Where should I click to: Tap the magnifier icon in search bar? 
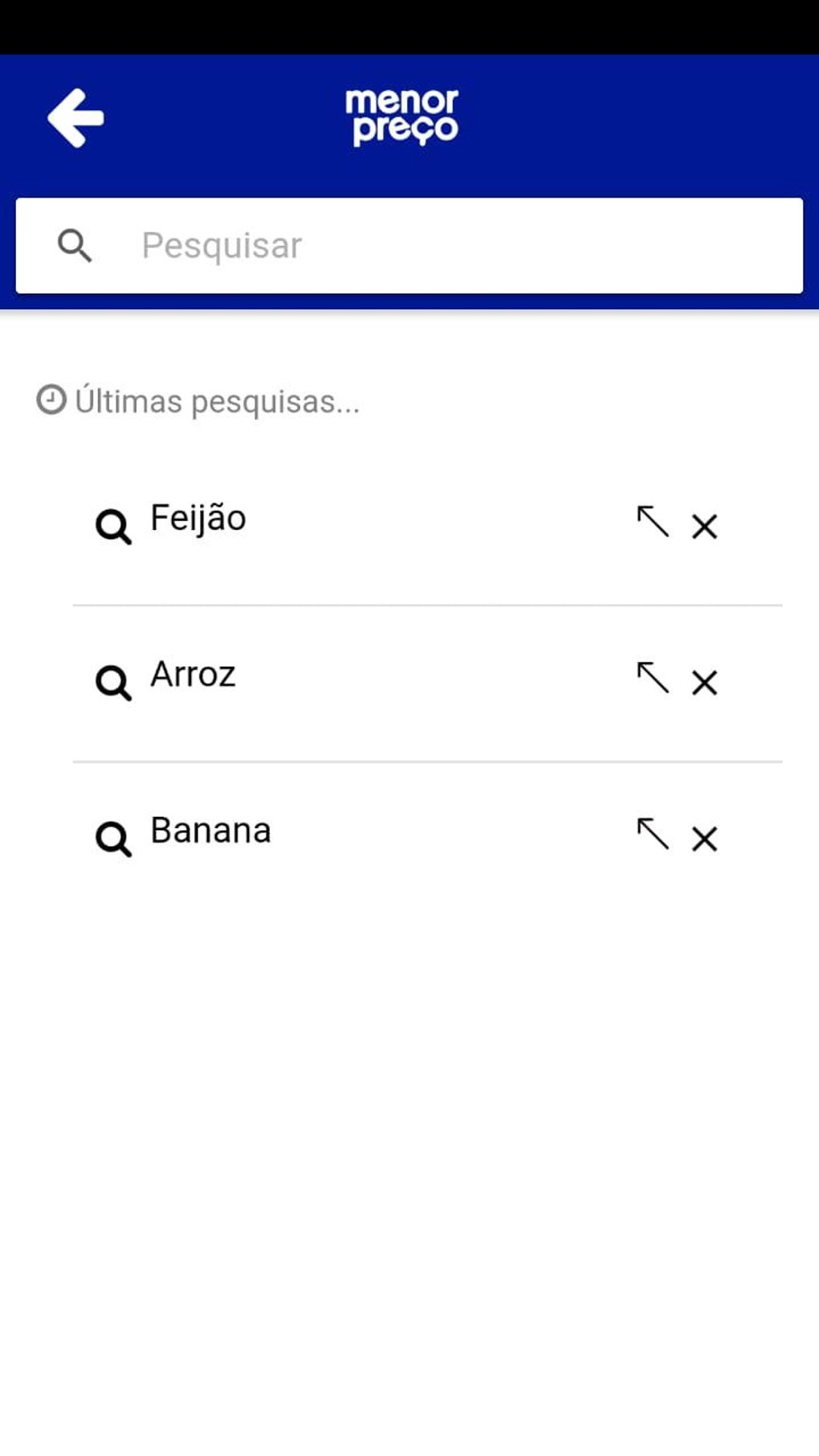pyautogui.click(x=75, y=246)
